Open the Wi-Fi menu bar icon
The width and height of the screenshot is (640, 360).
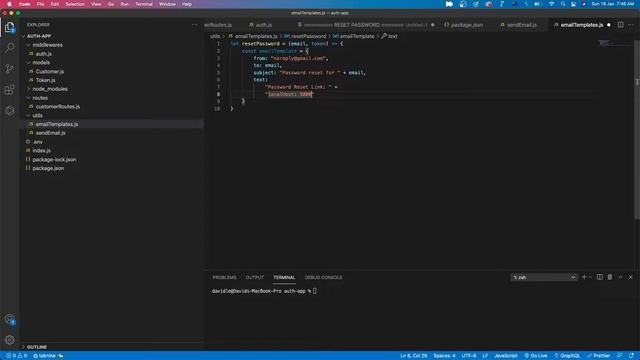(551, 4)
